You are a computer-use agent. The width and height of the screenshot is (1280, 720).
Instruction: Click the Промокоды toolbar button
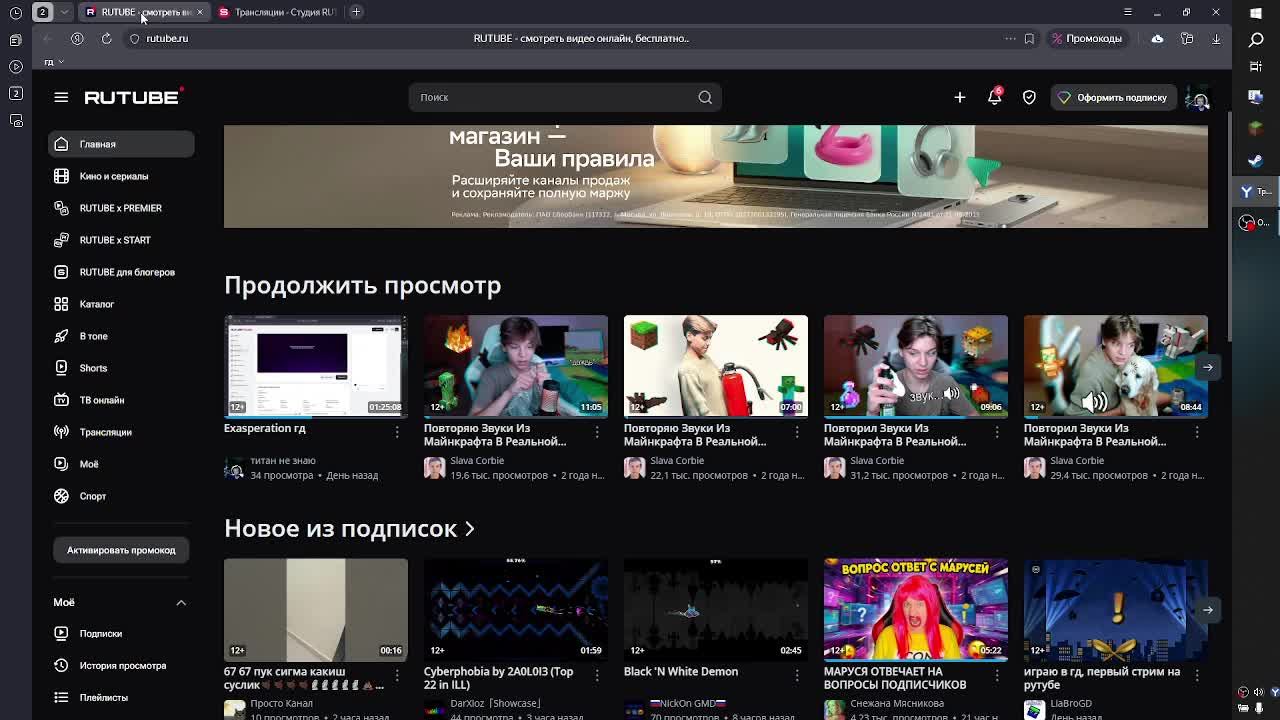1086,38
